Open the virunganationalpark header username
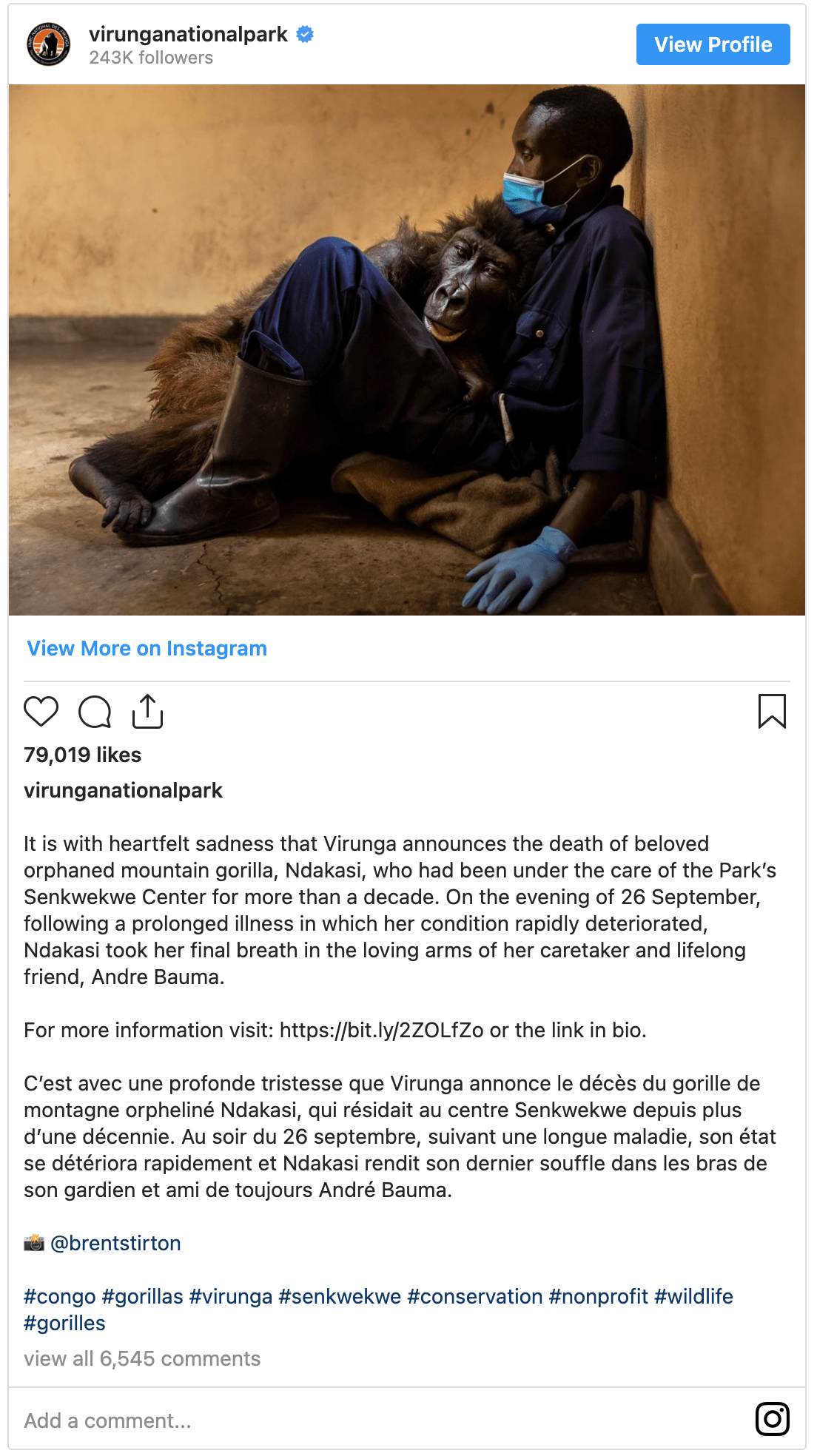Screen dimensions: 817x1456 pyautogui.click(x=188, y=34)
